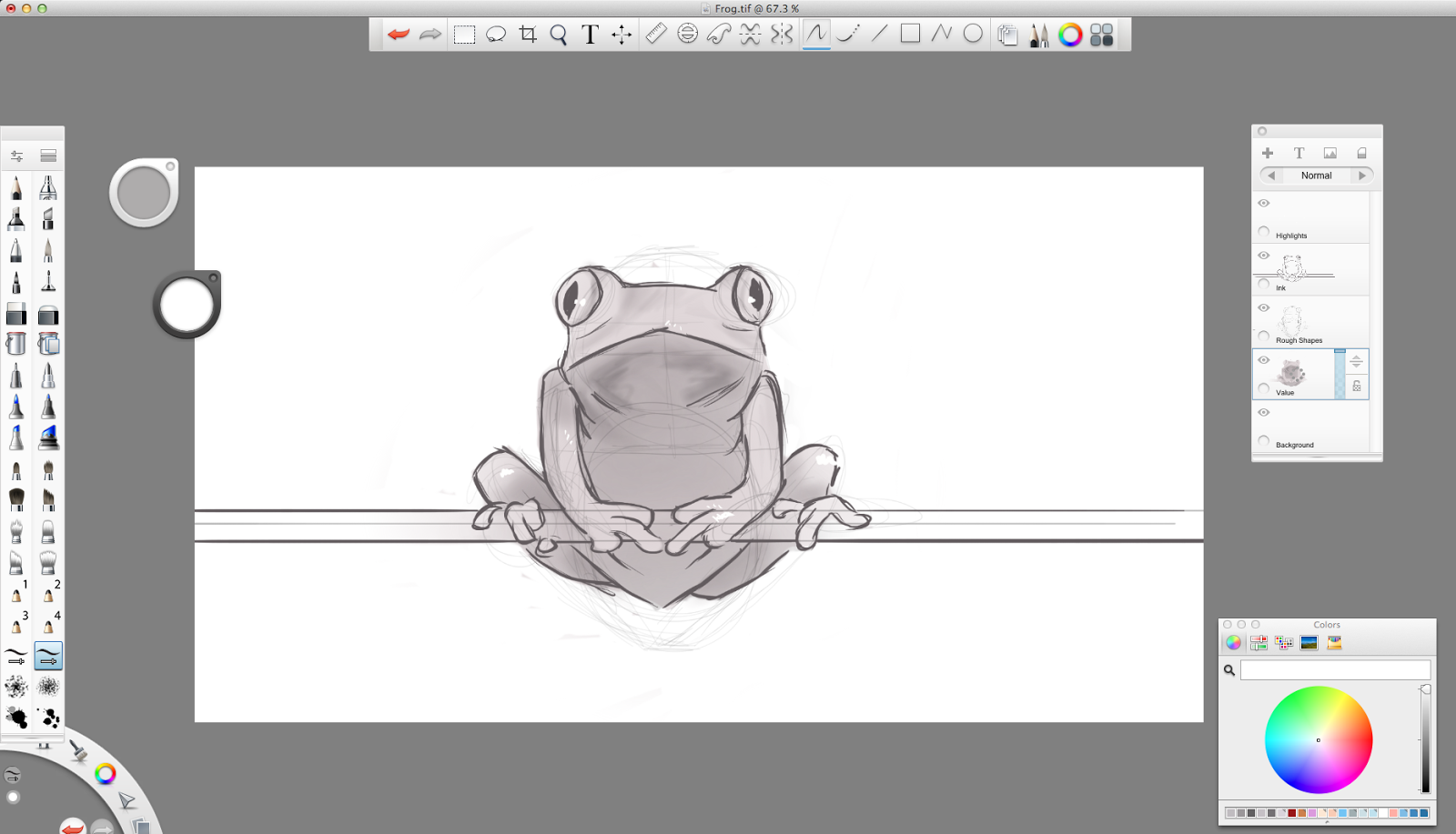Click the Ink layer marking circle

point(1264,284)
